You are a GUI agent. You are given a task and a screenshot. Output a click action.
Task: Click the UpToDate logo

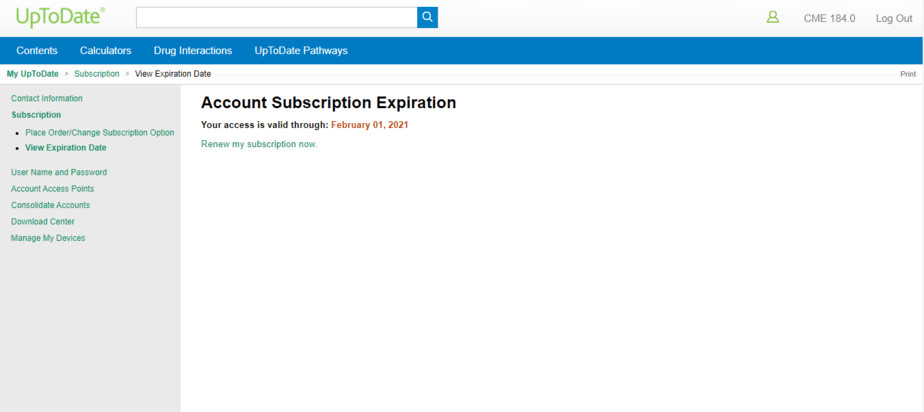pyautogui.click(x=60, y=17)
